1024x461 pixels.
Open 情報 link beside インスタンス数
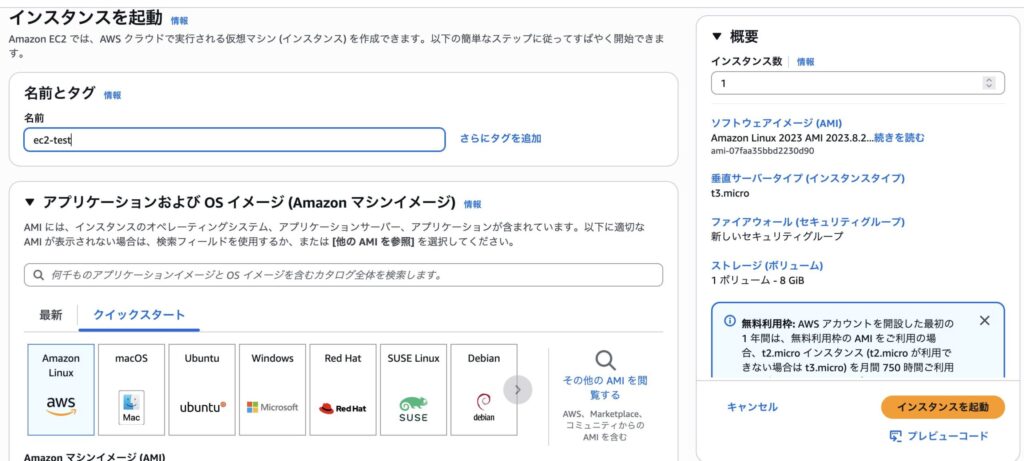pos(805,62)
